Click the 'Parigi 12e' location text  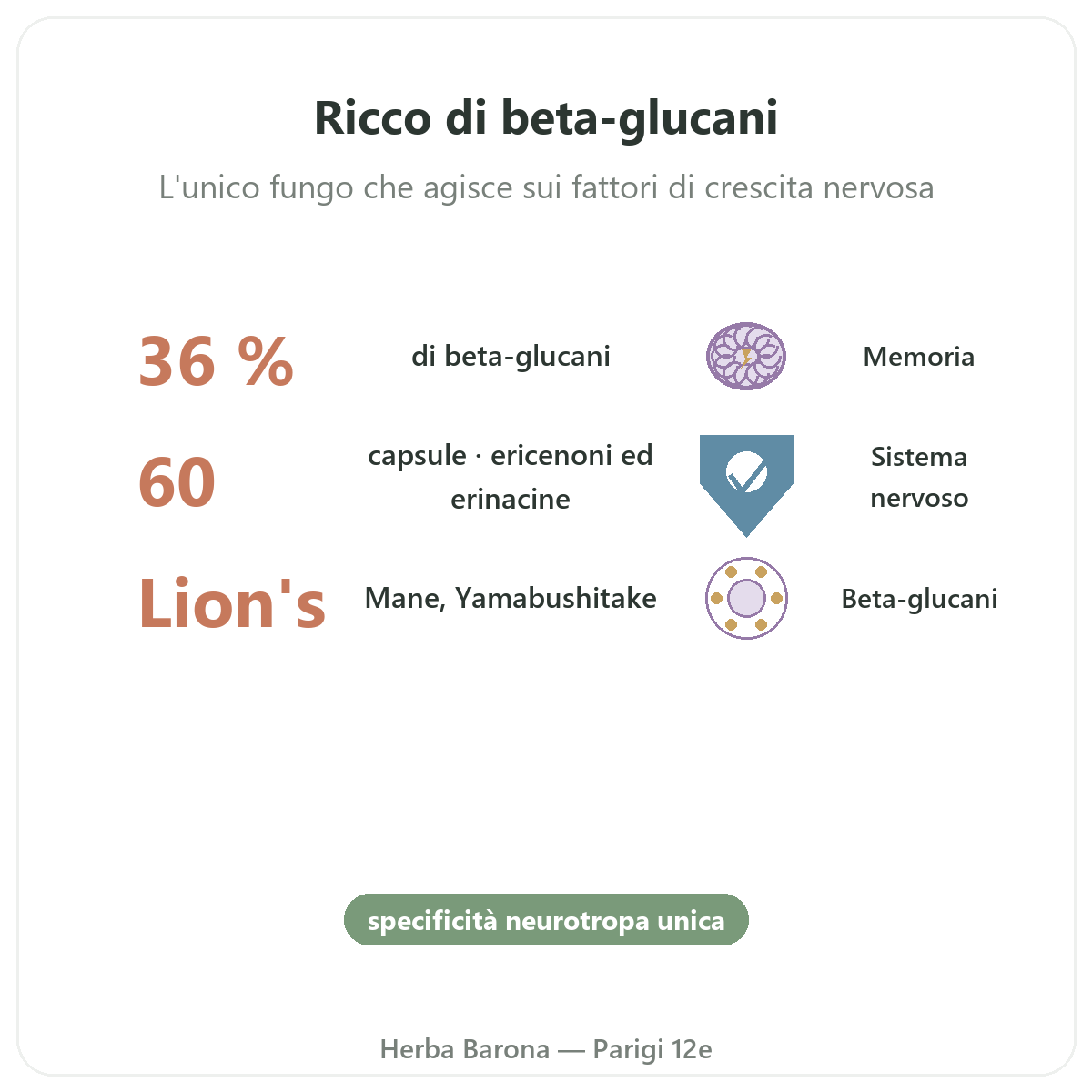coord(652,1049)
